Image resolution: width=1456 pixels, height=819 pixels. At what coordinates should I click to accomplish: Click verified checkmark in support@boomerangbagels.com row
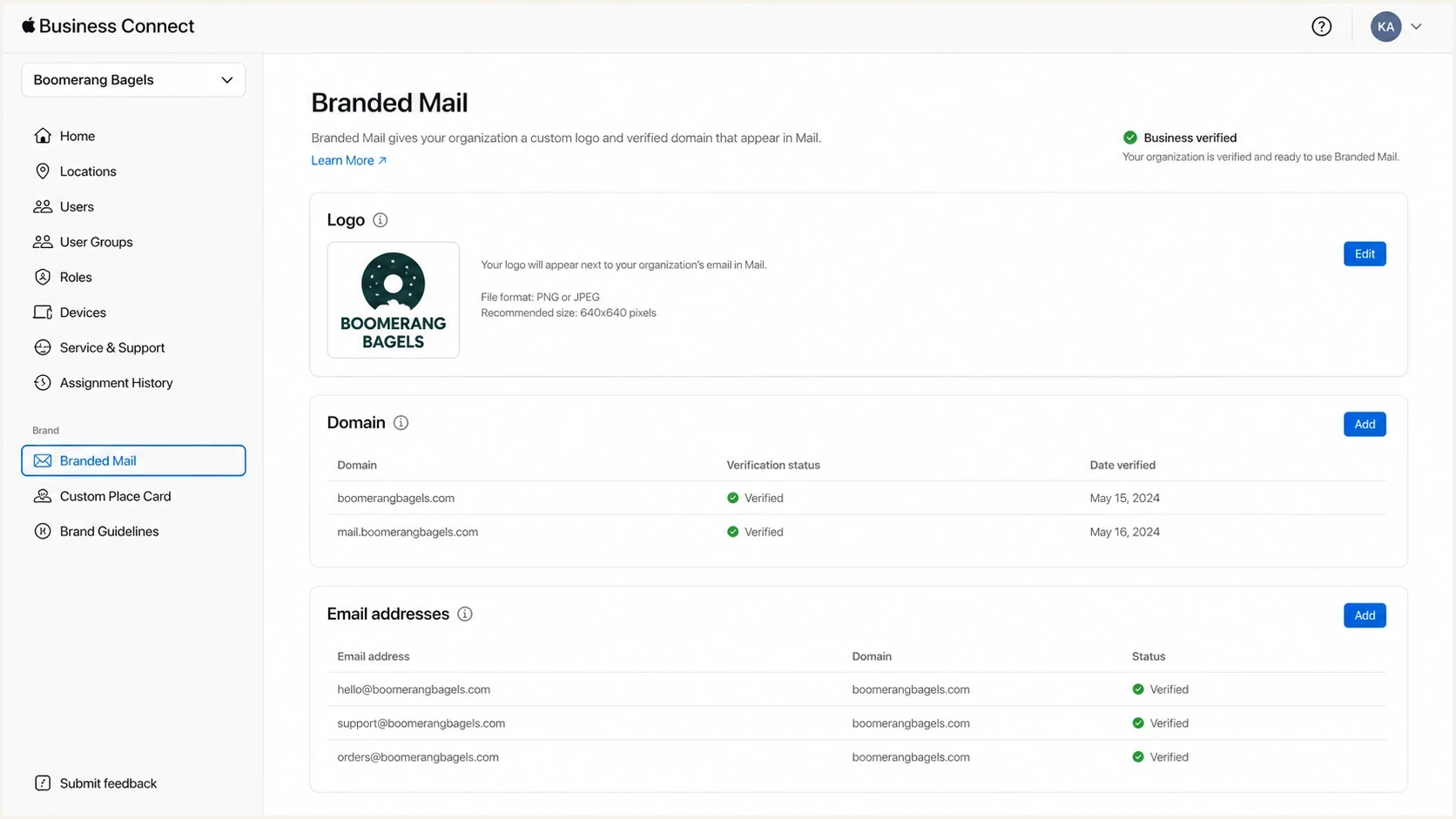pyautogui.click(x=1138, y=723)
